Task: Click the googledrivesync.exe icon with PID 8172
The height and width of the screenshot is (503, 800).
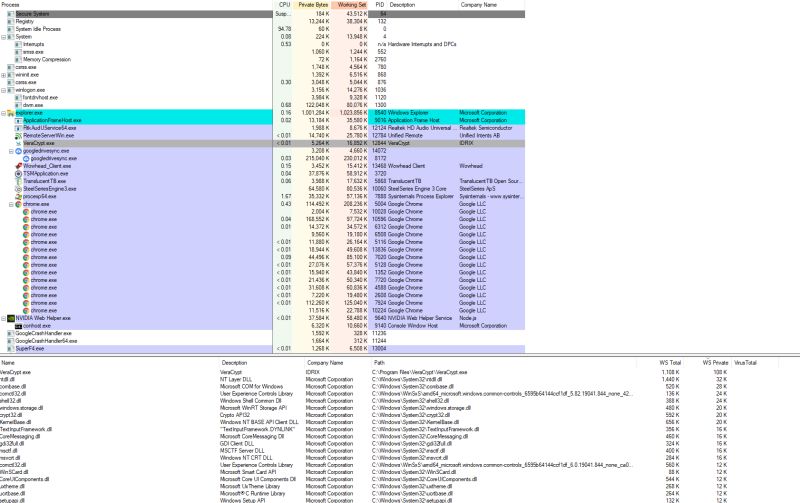Action: pyautogui.click(x=26, y=159)
